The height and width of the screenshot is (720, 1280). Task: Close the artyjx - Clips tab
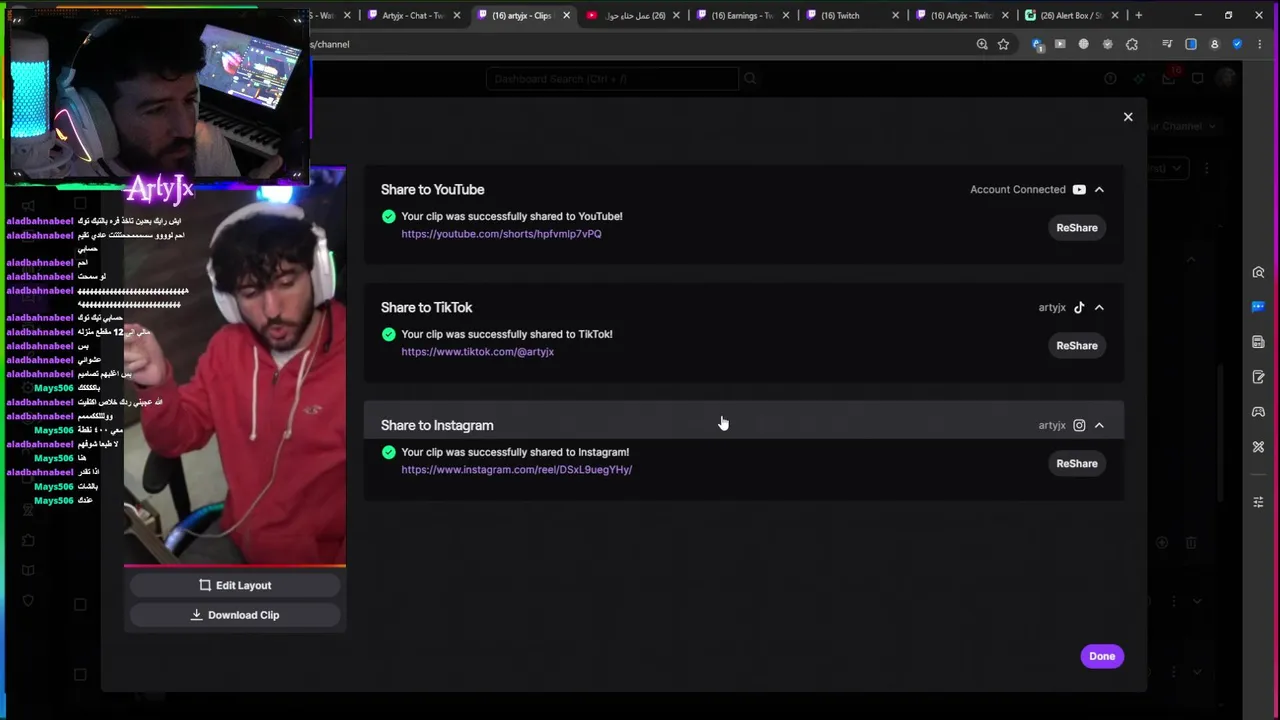pyautogui.click(x=566, y=15)
